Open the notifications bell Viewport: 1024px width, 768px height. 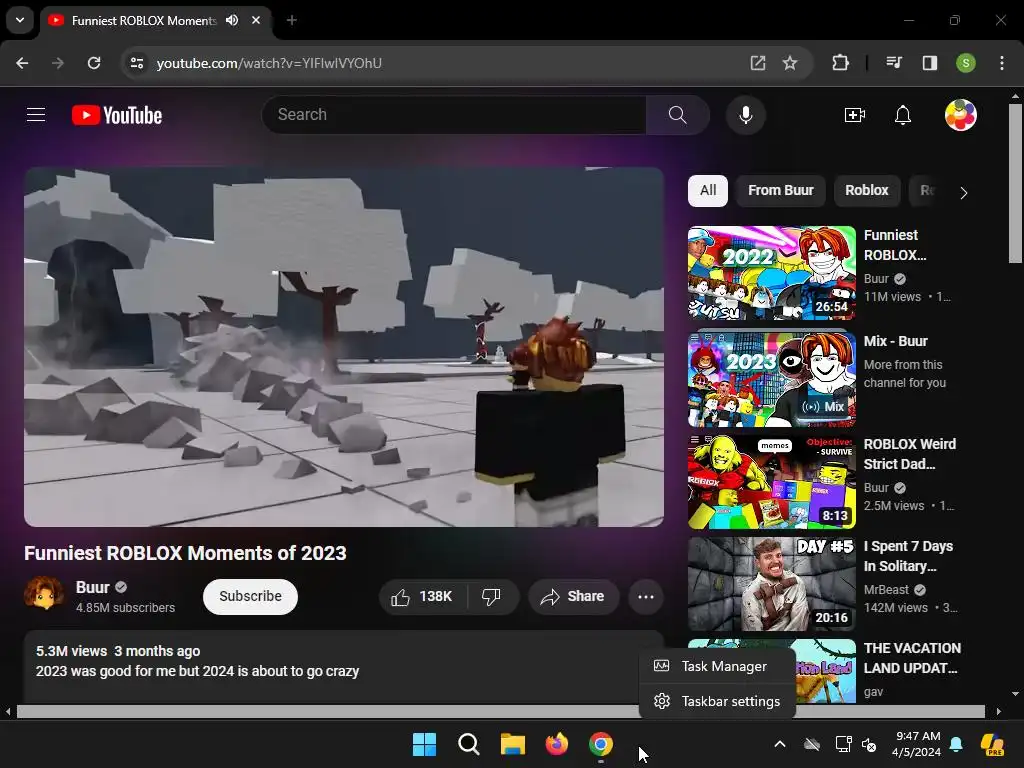click(x=903, y=115)
